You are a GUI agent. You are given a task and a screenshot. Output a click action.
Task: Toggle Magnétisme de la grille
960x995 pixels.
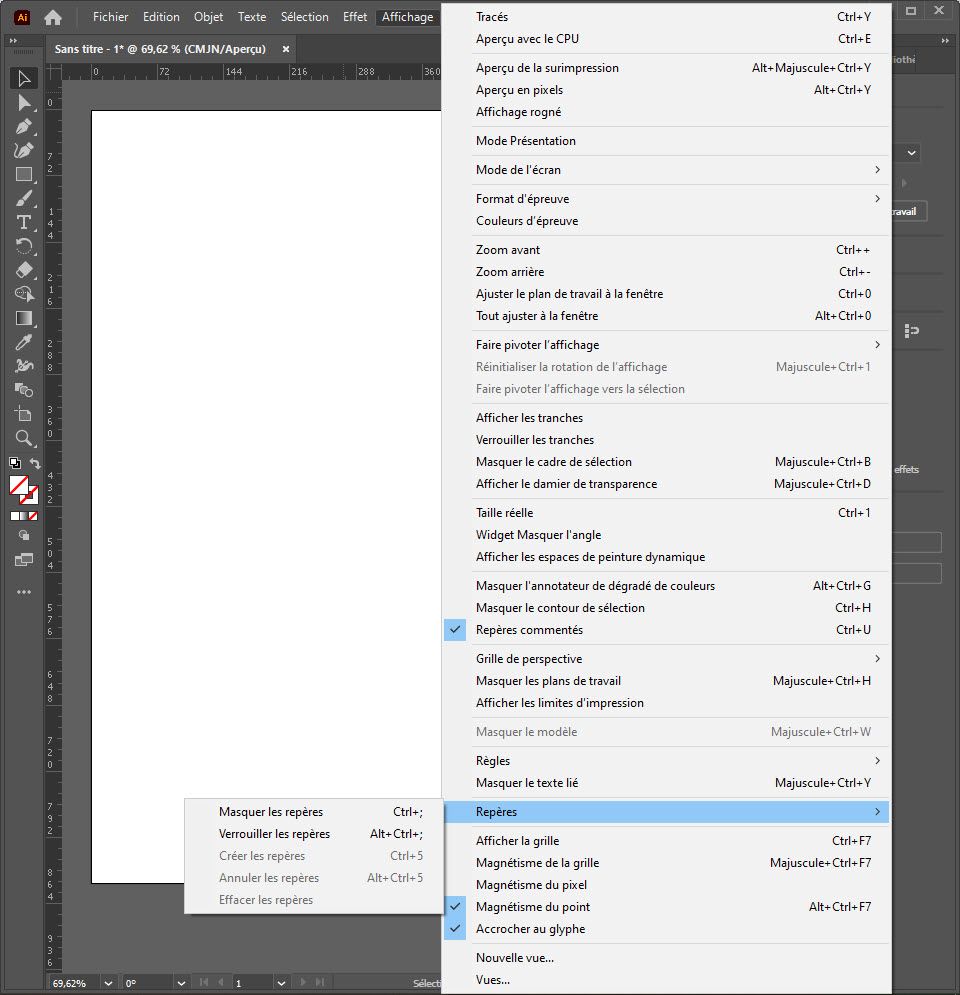tap(666, 863)
